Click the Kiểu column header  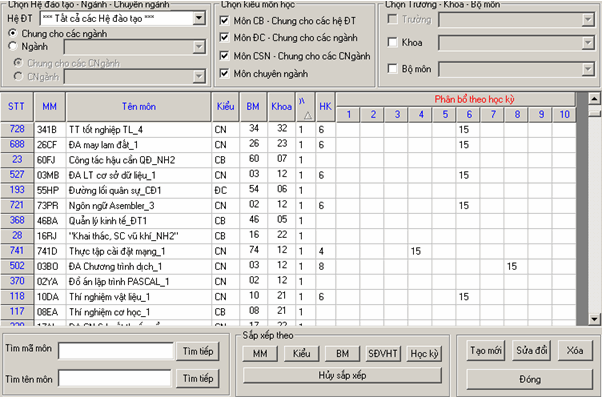point(225,107)
